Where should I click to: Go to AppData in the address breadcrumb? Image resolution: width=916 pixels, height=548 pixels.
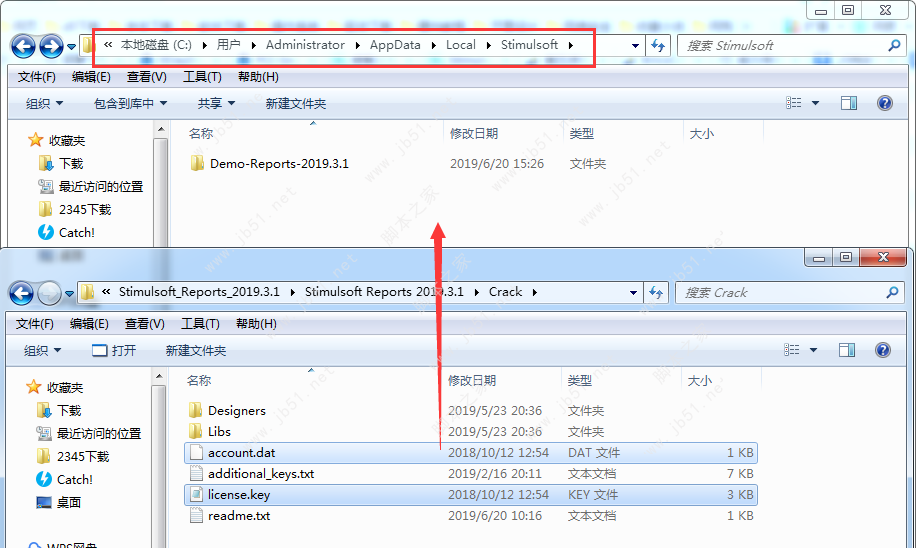(395, 45)
